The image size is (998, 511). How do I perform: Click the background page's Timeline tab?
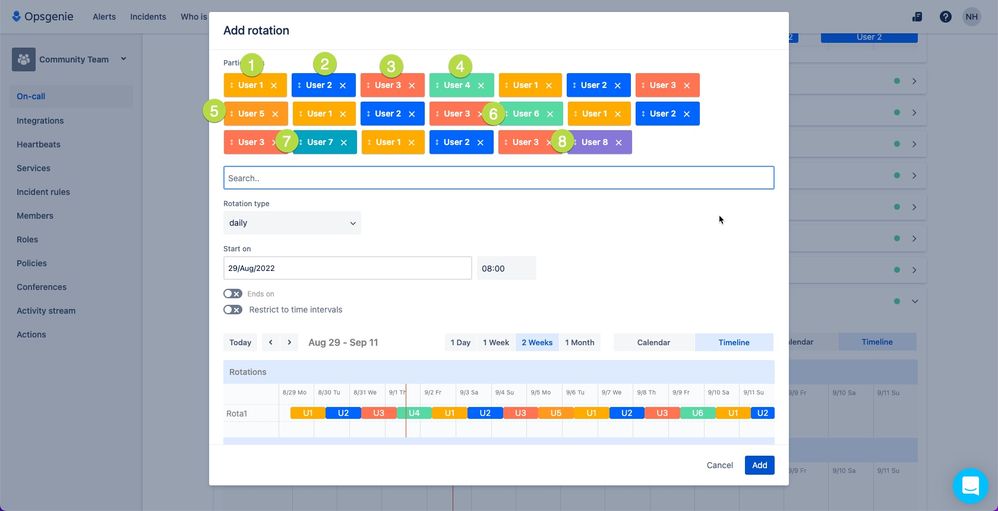point(877,342)
